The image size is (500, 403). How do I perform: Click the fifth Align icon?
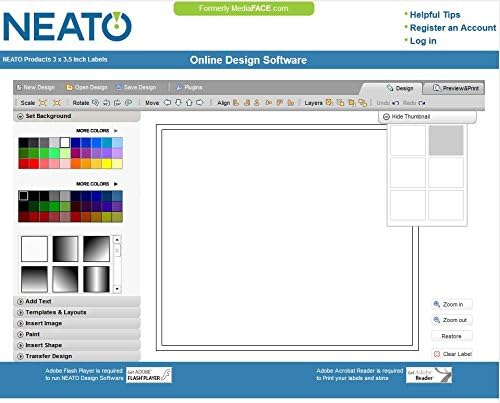pos(279,103)
